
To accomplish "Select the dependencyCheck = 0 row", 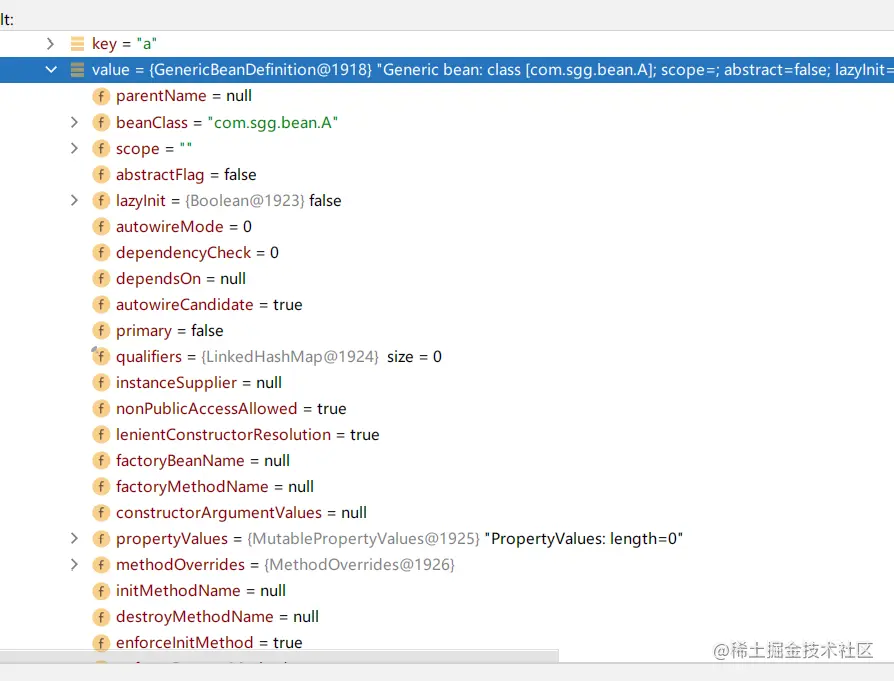I will [x=197, y=252].
